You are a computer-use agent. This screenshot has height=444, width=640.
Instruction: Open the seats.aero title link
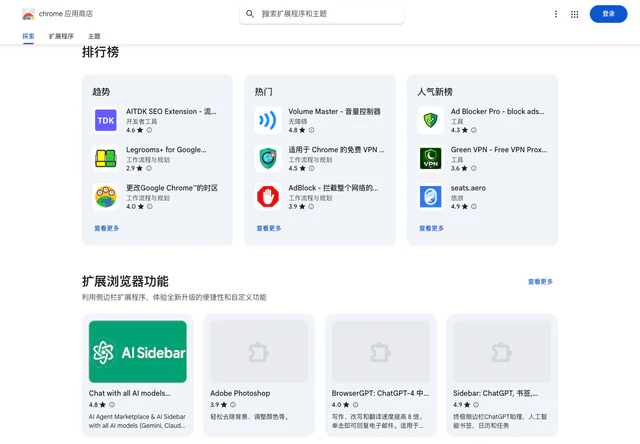click(x=468, y=188)
